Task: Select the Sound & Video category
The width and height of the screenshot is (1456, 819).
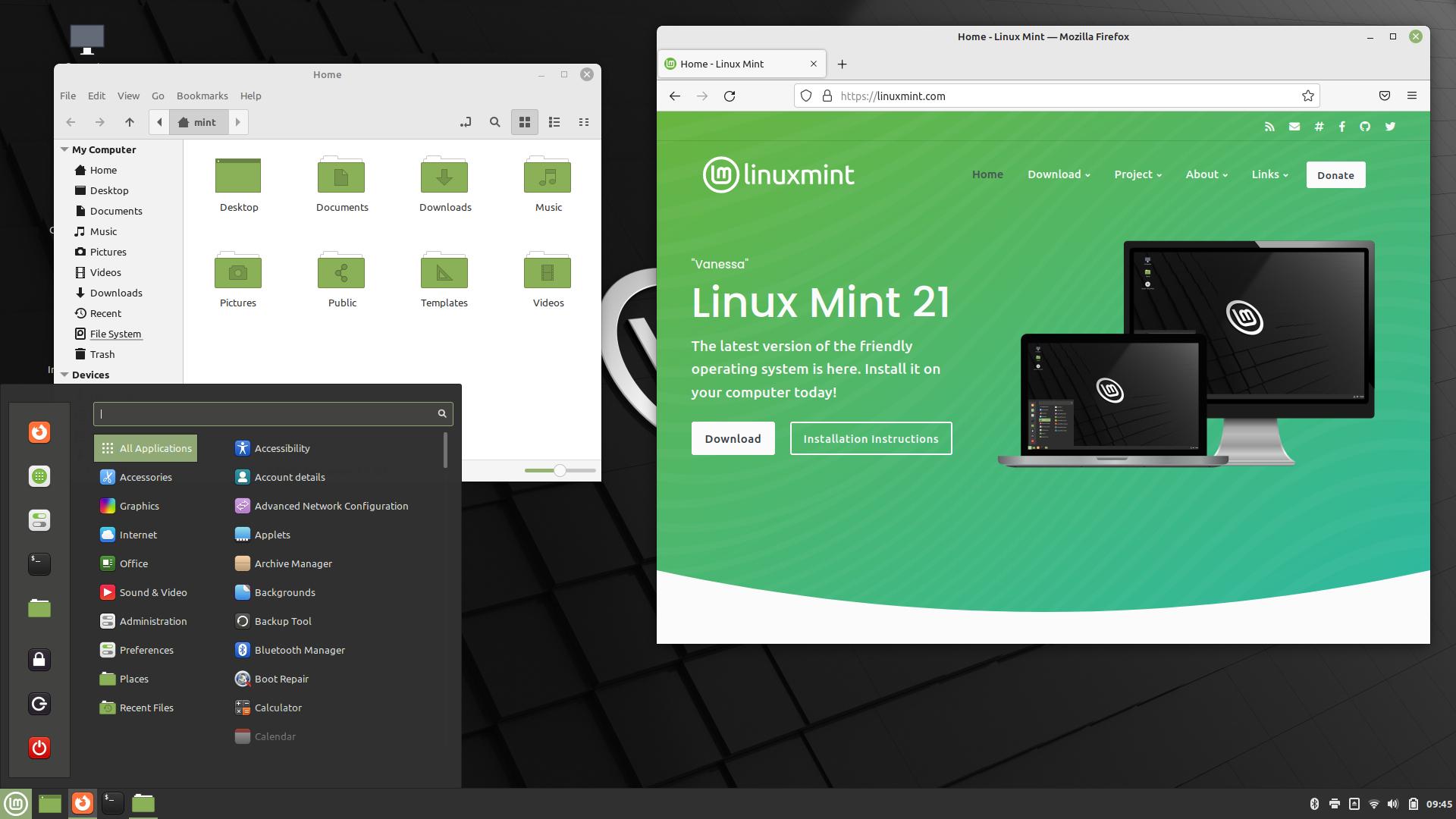Action: (146, 592)
